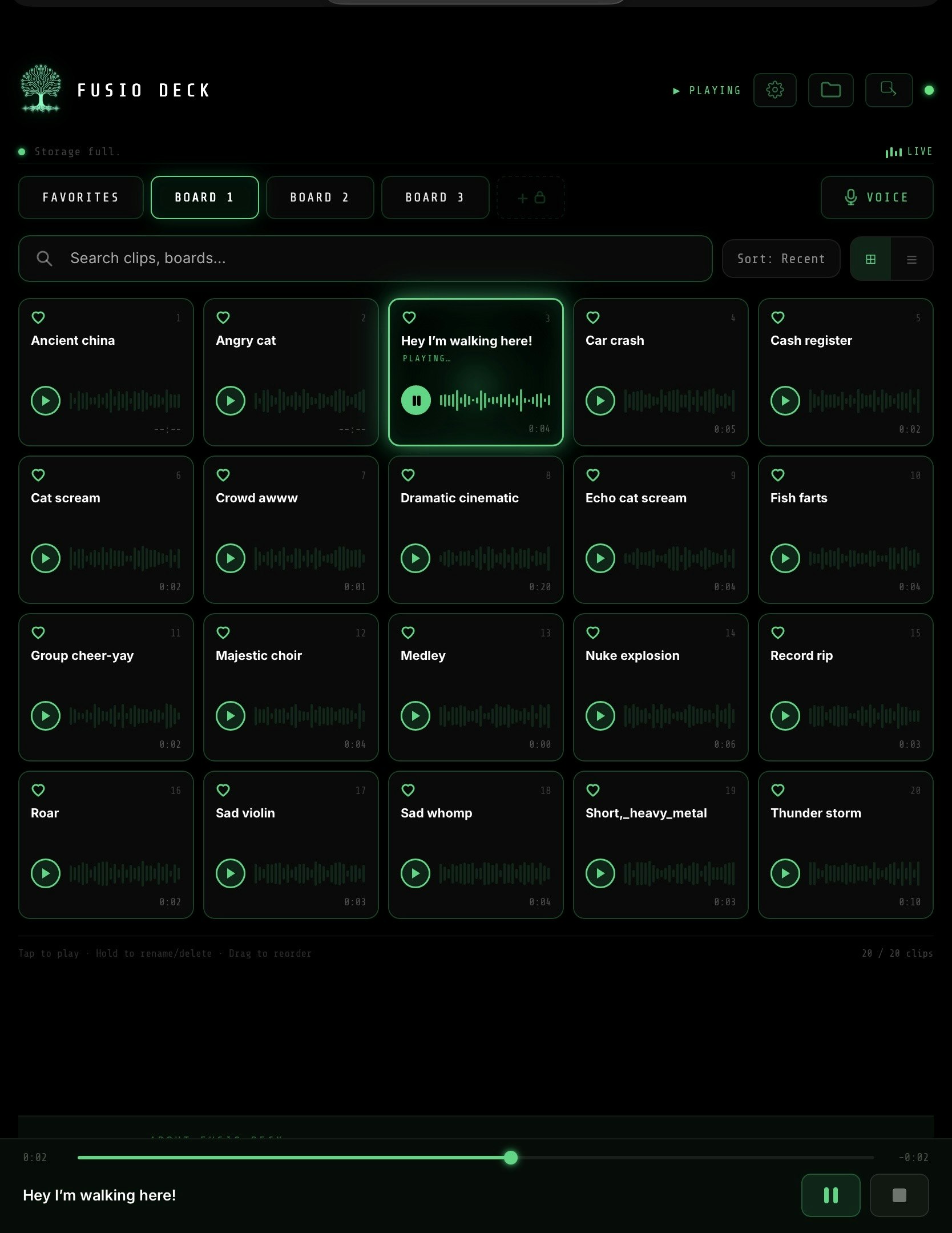Switch to grid view
The image size is (952, 1233).
[x=870, y=259]
